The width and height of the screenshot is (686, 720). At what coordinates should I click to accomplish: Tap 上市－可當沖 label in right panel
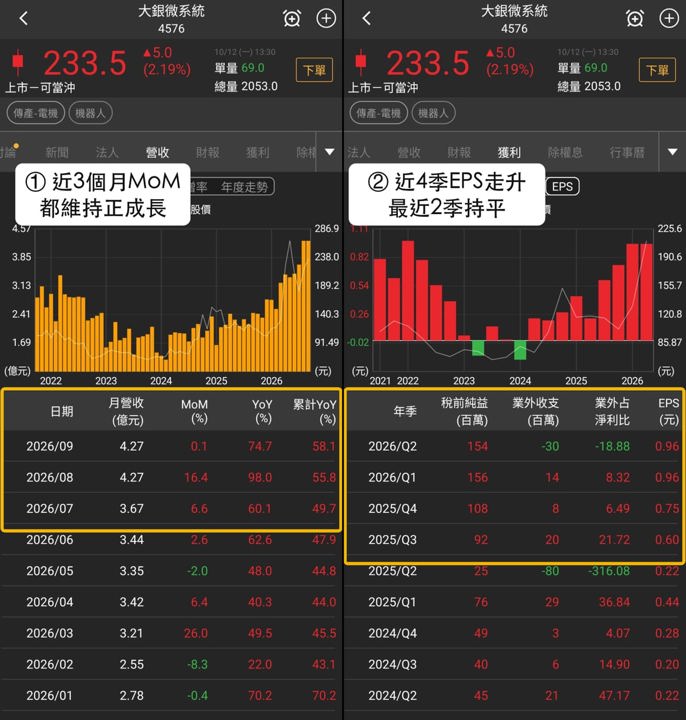pos(383,87)
